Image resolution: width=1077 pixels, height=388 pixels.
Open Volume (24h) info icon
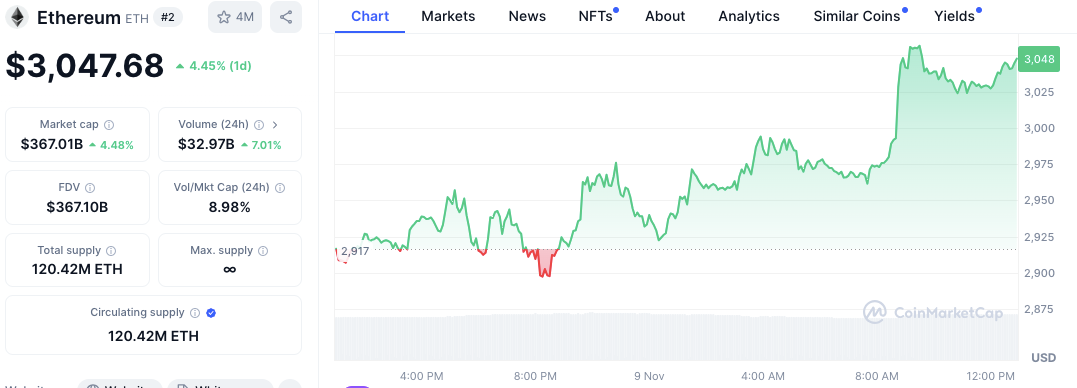(259, 125)
